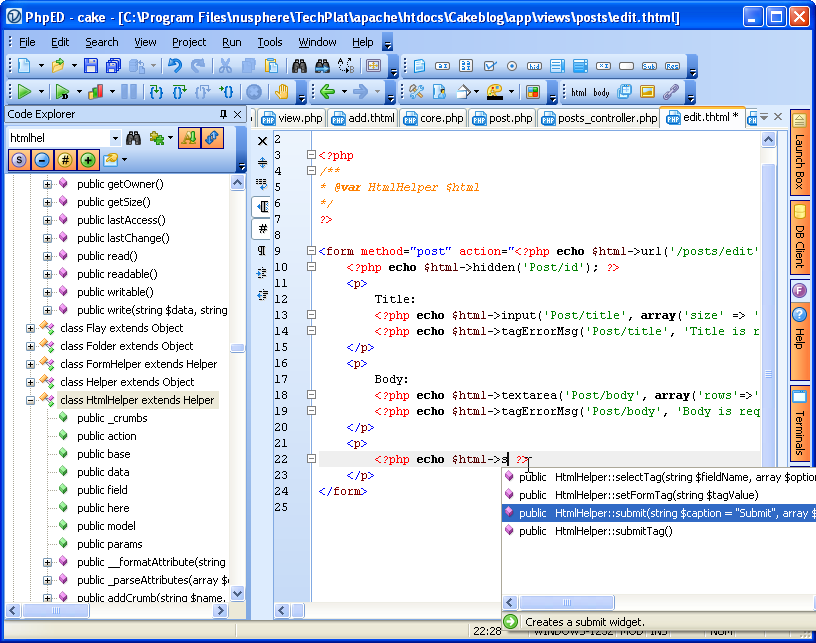This screenshot has width=816, height=643.
Task: Open the Search menu
Action: click(x=101, y=42)
